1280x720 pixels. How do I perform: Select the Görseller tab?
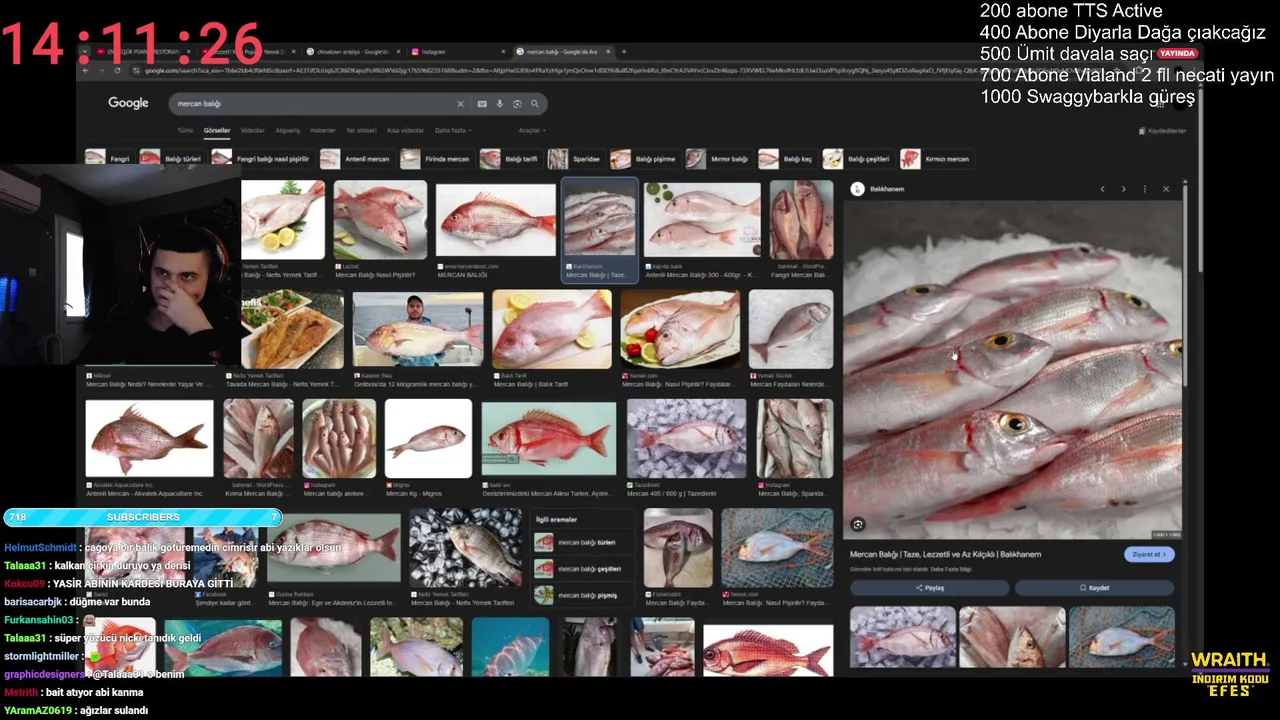217,131
